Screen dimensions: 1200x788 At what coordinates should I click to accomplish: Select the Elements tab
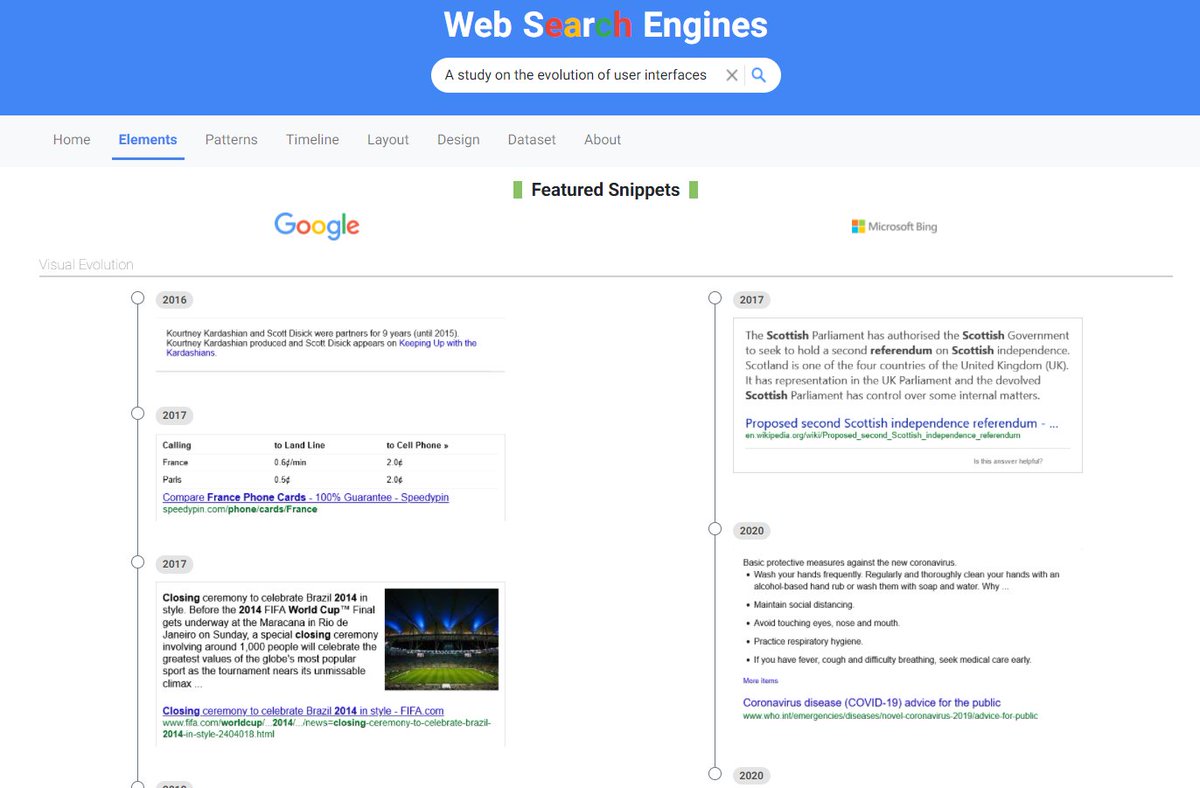click(148, 140)
